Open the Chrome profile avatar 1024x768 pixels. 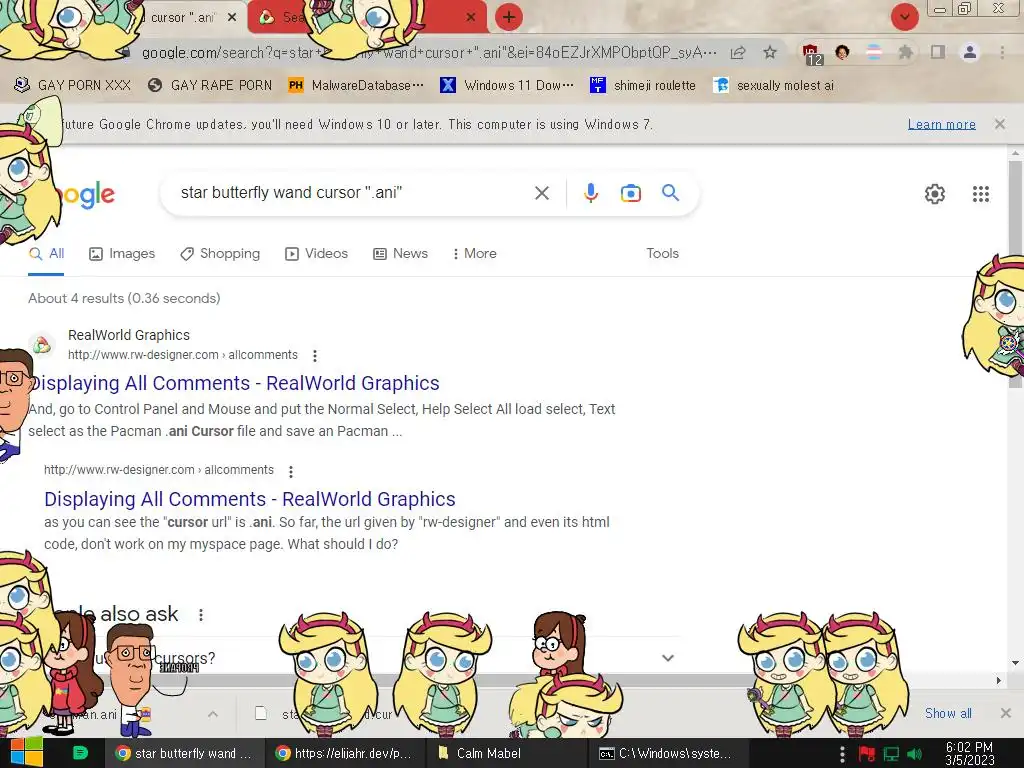970,52
